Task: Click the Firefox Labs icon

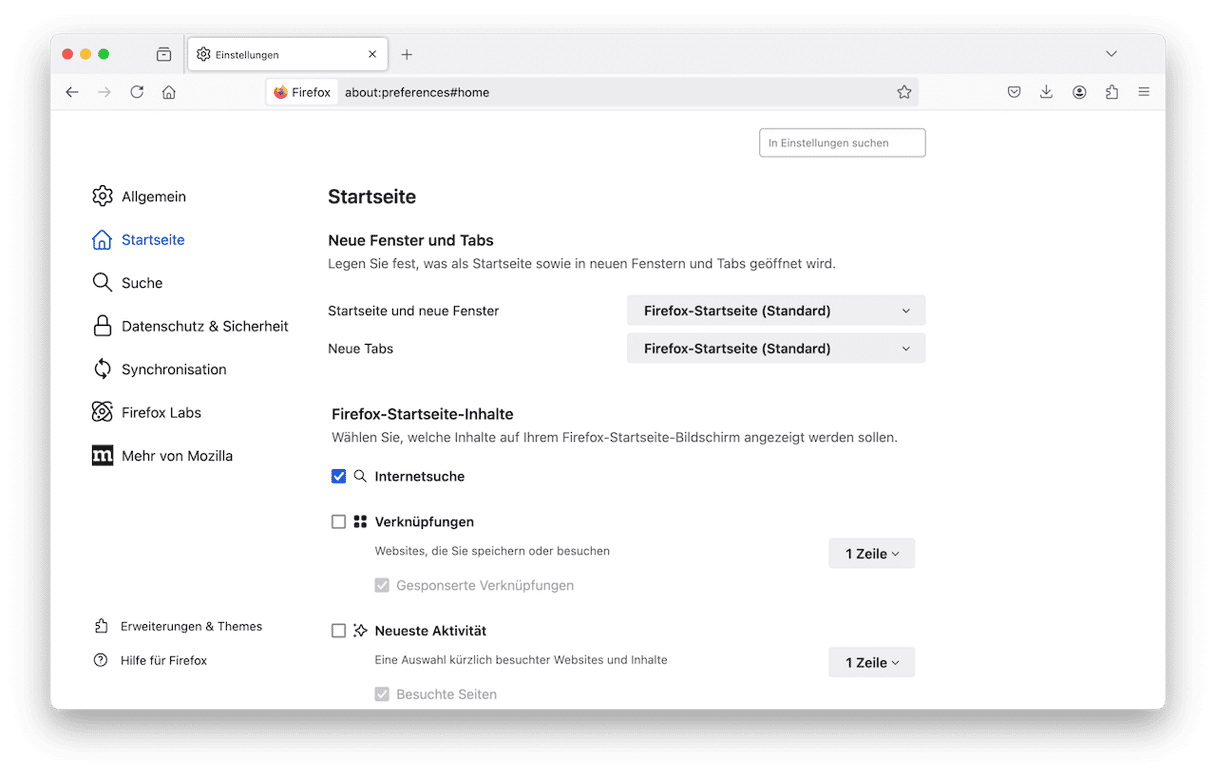Action: 102,412
